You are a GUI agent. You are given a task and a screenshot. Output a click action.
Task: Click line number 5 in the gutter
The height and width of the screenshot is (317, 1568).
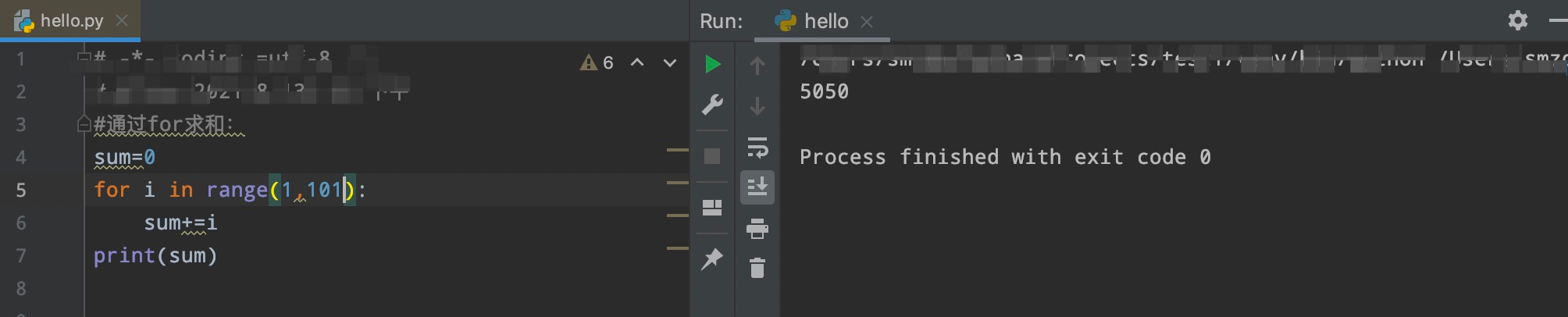point(21,190)
